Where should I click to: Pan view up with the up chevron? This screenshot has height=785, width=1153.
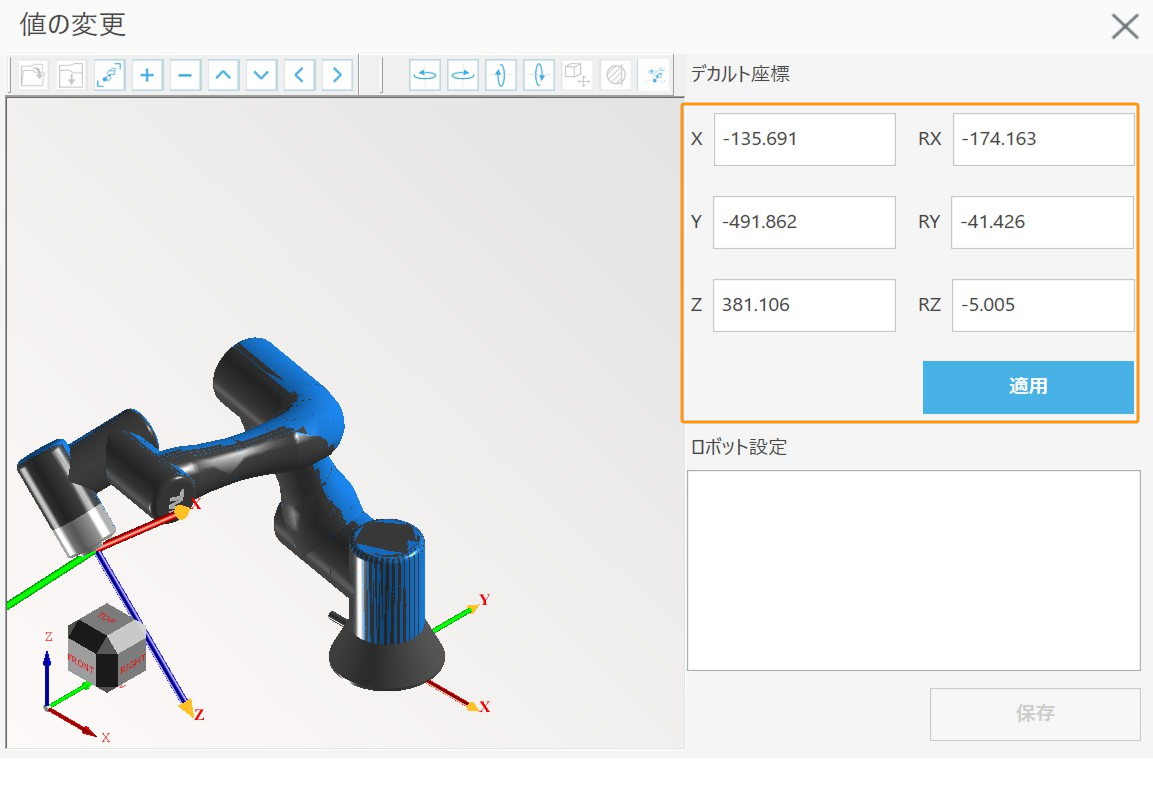click(x=224, y=75)
